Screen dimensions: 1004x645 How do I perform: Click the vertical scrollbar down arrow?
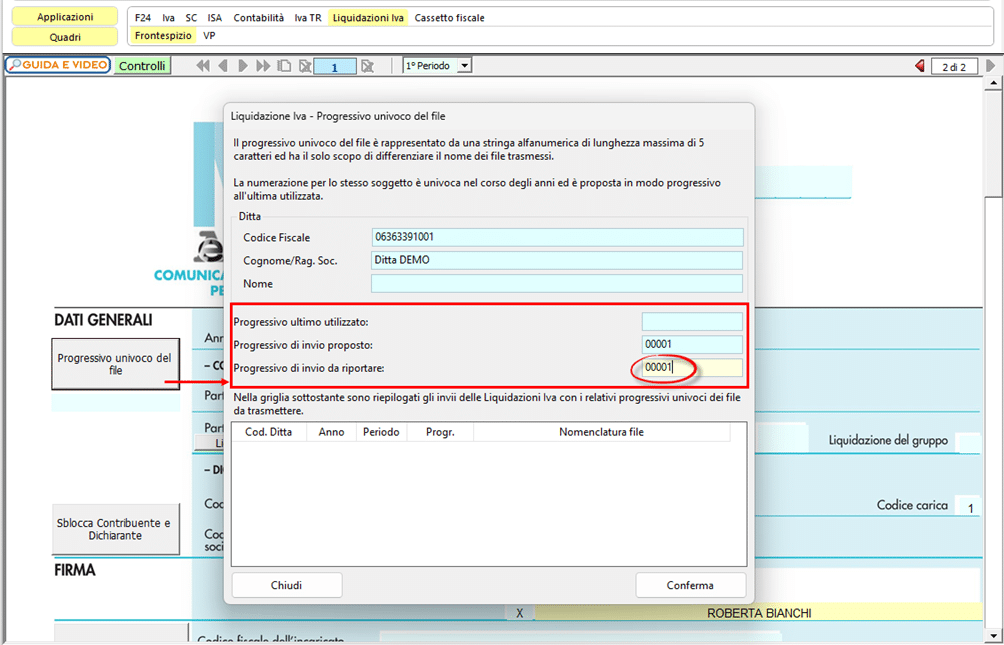[x=993, y=634]
